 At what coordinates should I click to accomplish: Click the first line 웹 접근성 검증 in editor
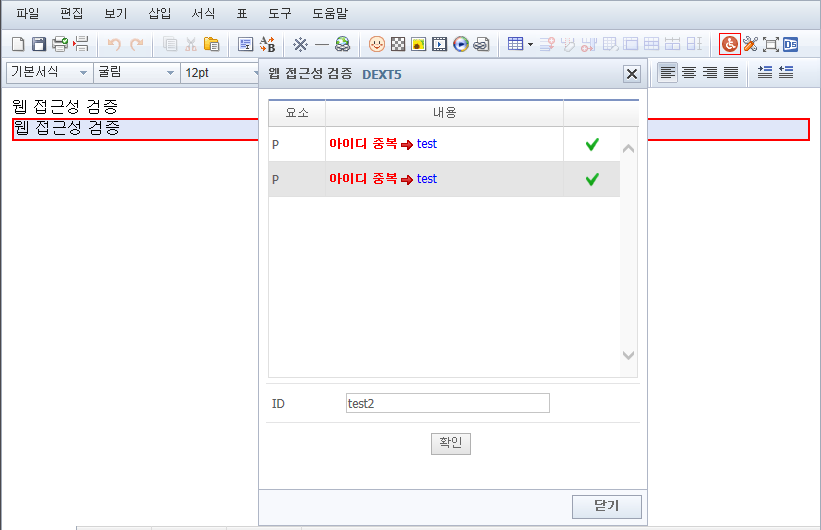(65, 106)
